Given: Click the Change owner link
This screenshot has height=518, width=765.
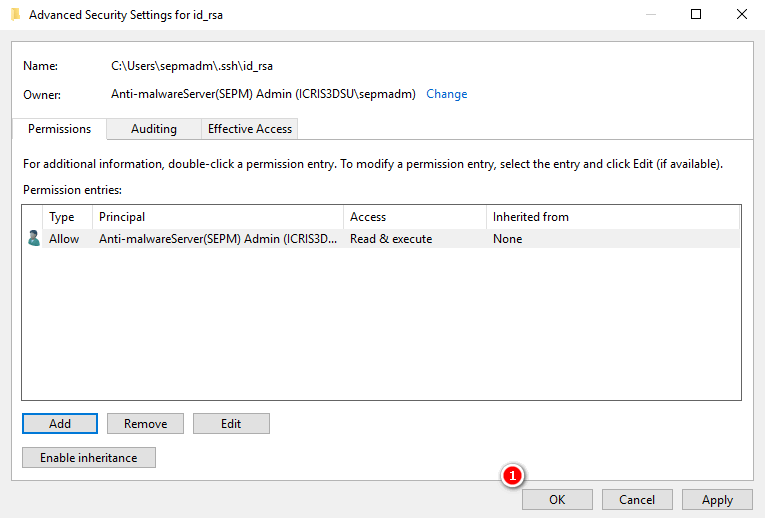Looking at the screenshot, I should 446,94.
